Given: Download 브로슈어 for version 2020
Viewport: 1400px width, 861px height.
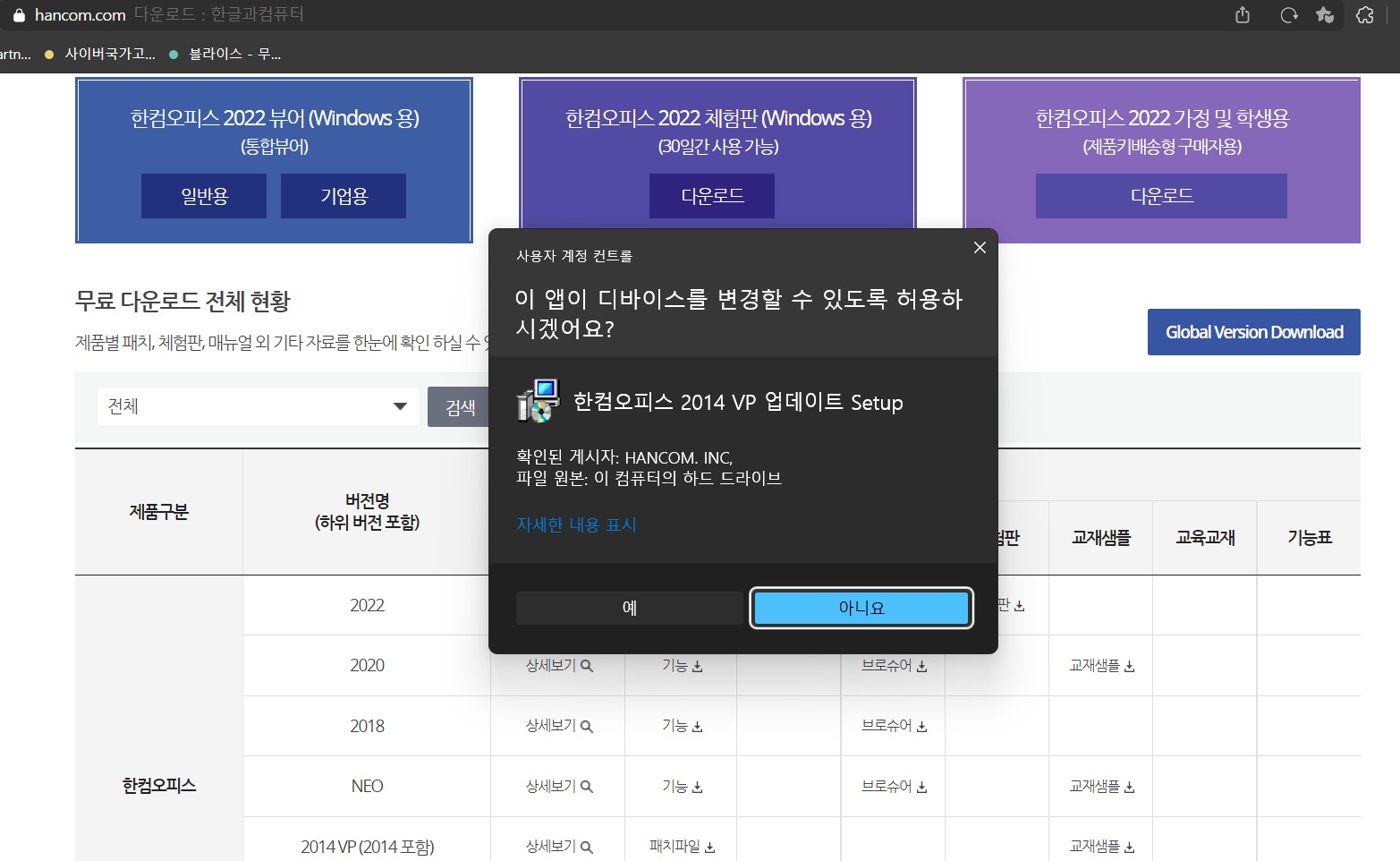Looking at the screenshot, I should [895, 666].
